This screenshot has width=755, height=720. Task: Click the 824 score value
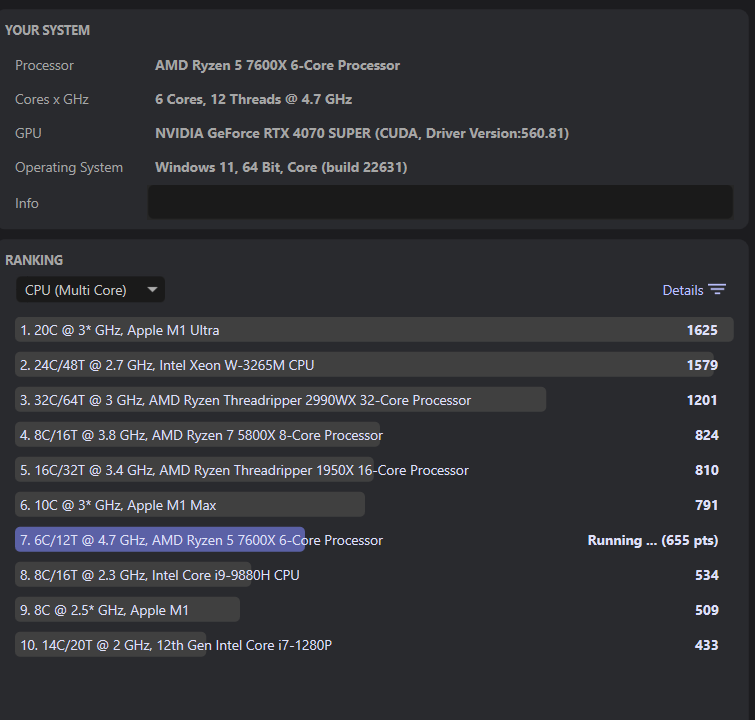[x=706, y=435]
